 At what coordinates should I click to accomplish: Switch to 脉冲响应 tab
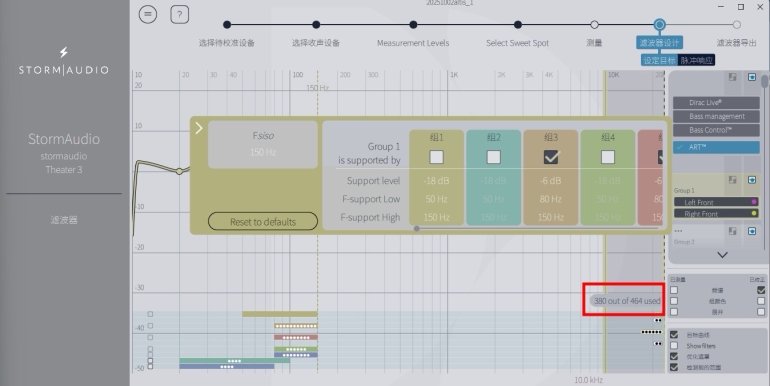coord(696,60)
